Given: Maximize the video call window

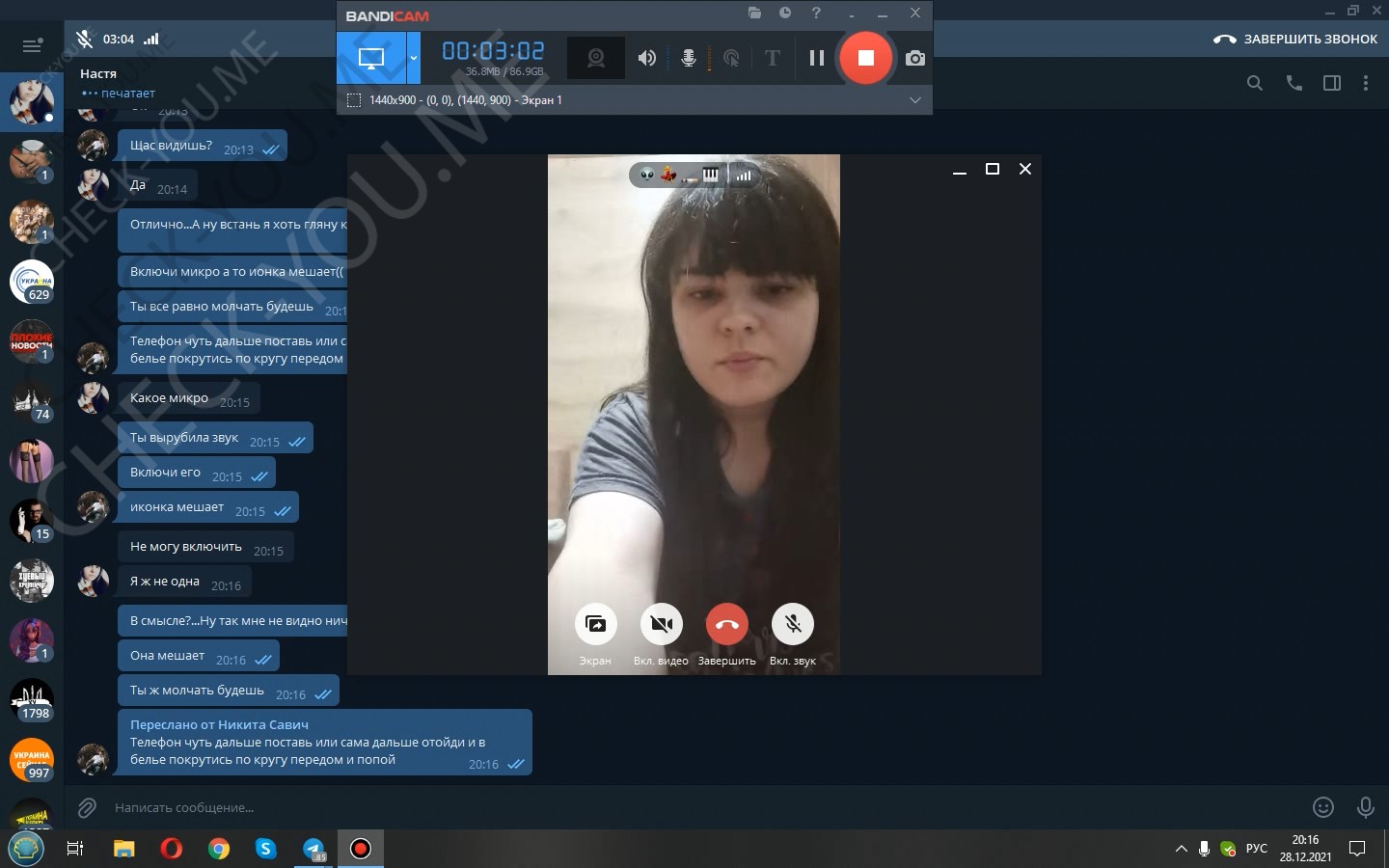Looking at the screenshot, I should pos(992,169).
